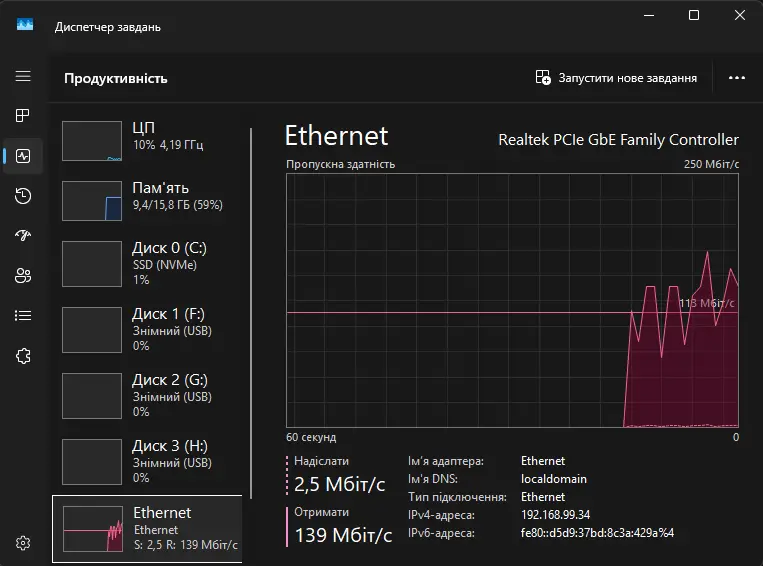Click the run-new-task icon

tap(543, 77)
